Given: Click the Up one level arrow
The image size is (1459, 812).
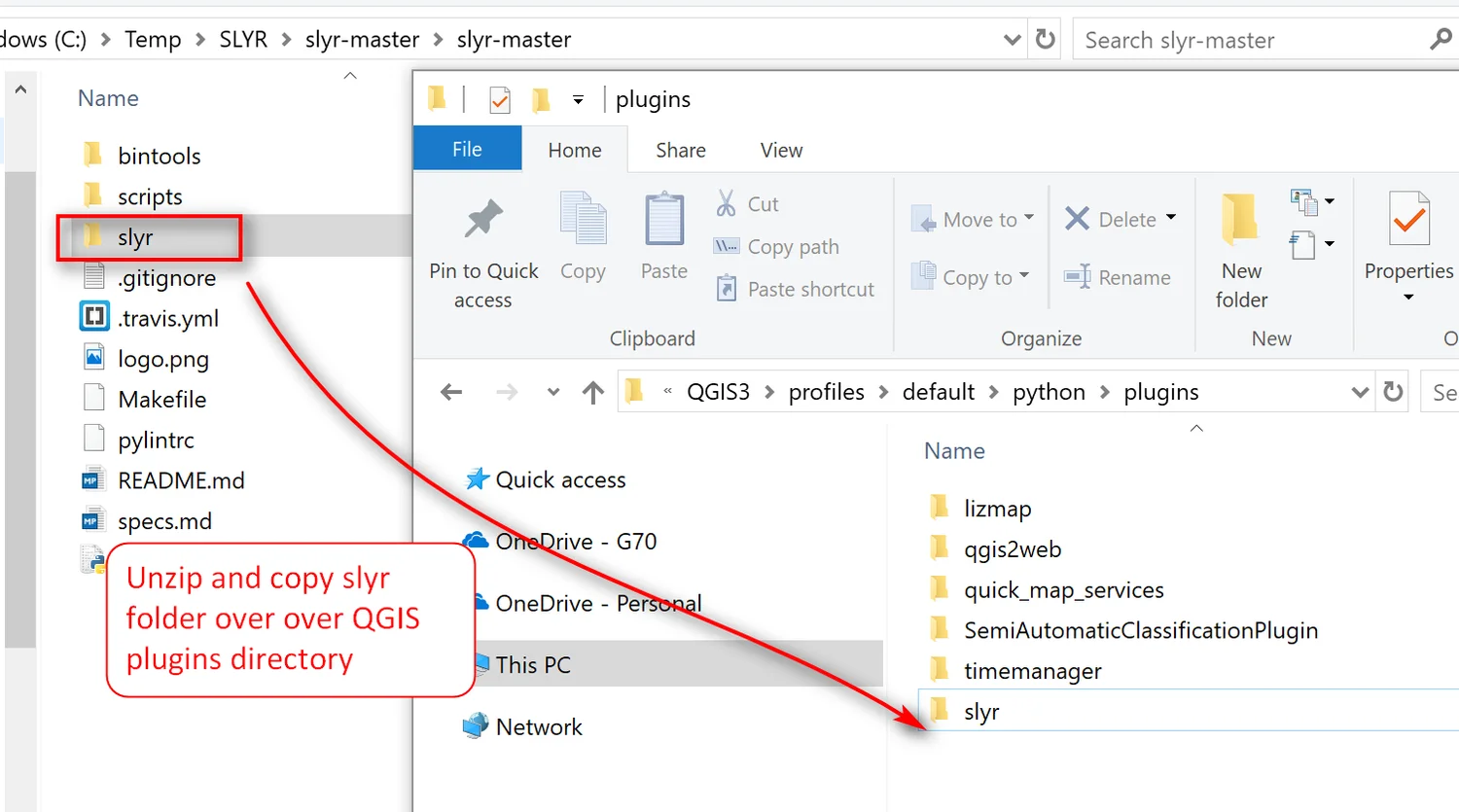Looking at the screenshot, I should click(592, 392).
